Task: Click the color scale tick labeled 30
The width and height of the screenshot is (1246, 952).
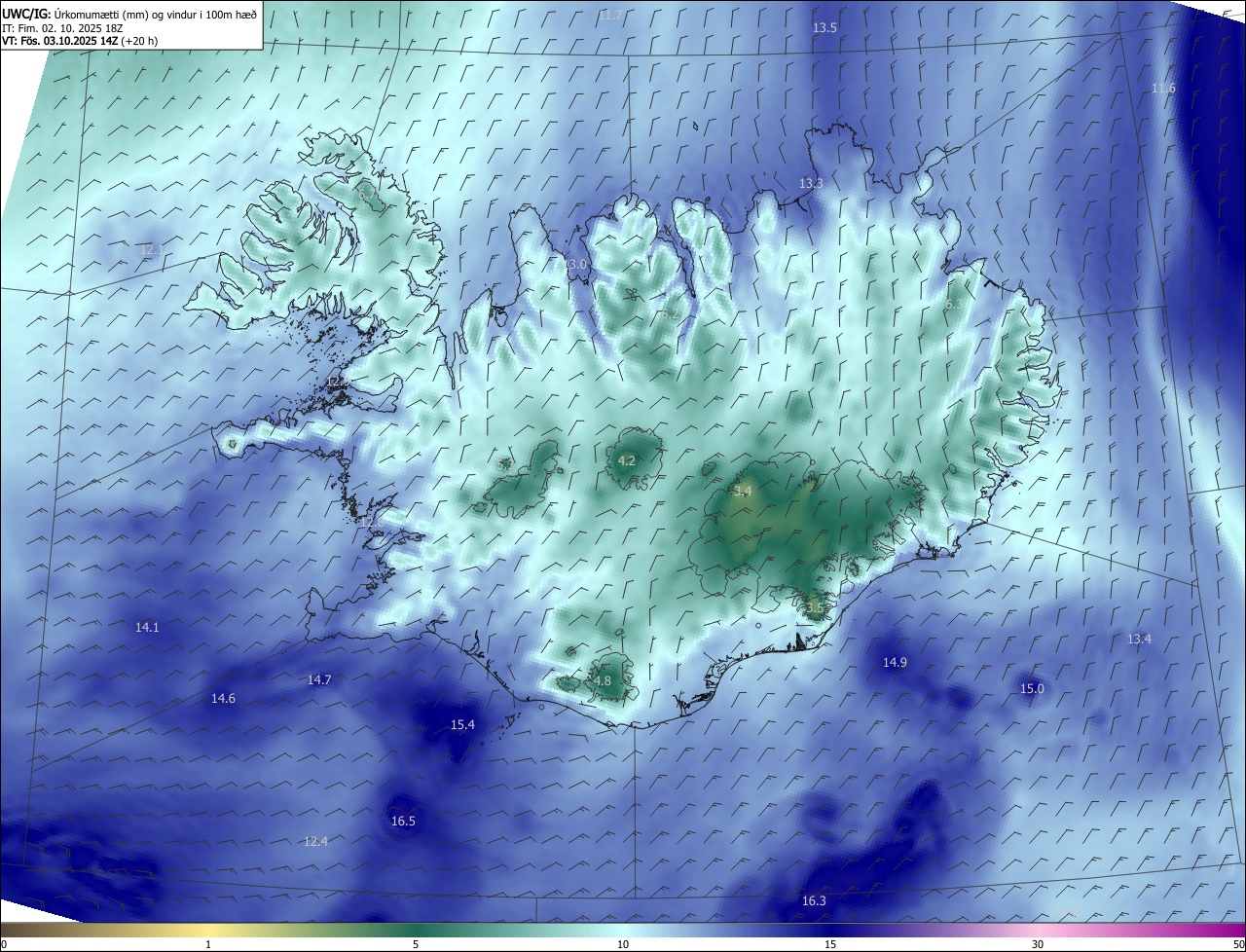Action: click(x=1038, y=944)
